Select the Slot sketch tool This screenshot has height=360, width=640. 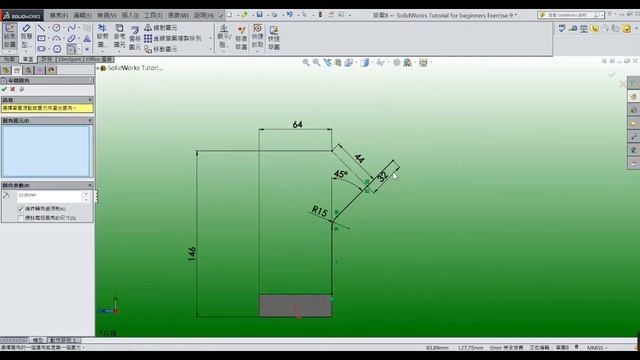point(41,49)
